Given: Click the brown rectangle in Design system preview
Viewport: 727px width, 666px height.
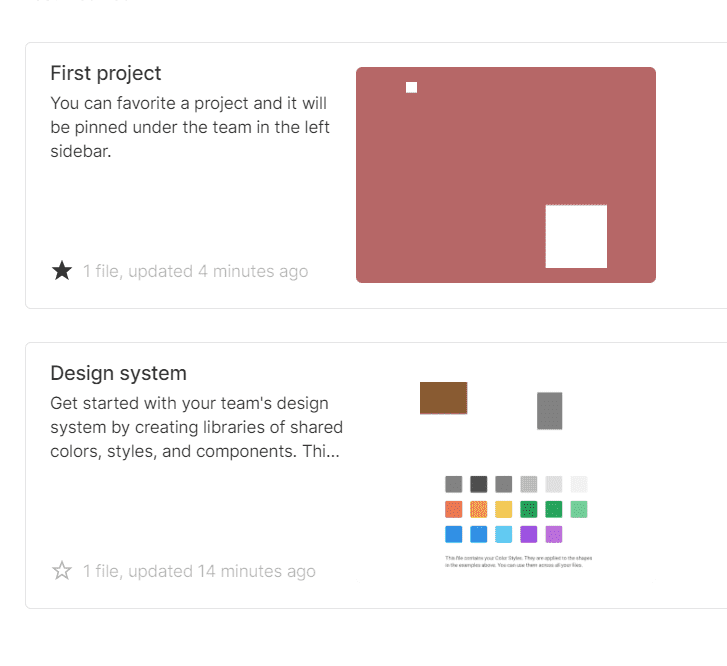Looking at the screenshot, I should 443,397.
